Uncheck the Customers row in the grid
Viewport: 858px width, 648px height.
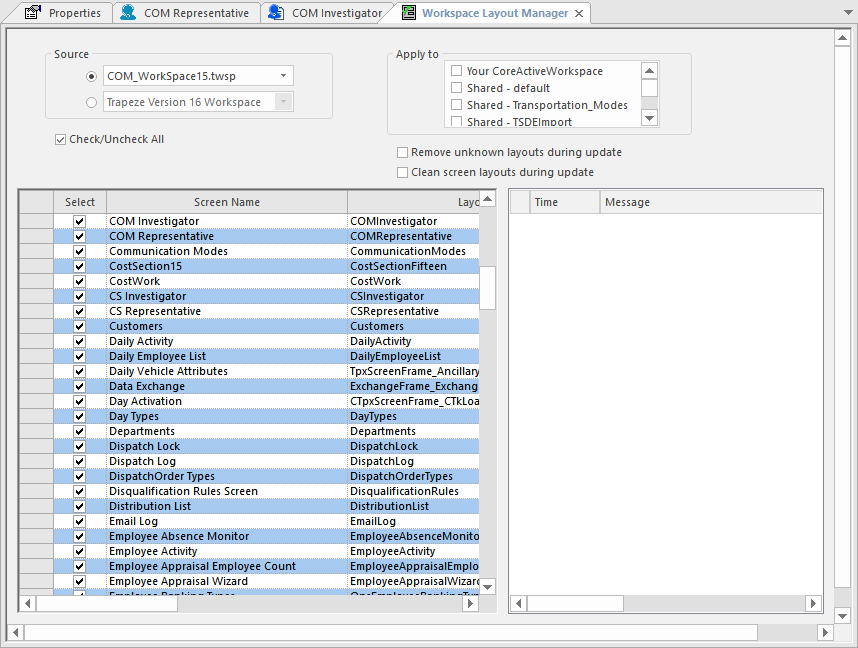coord(79,326)
